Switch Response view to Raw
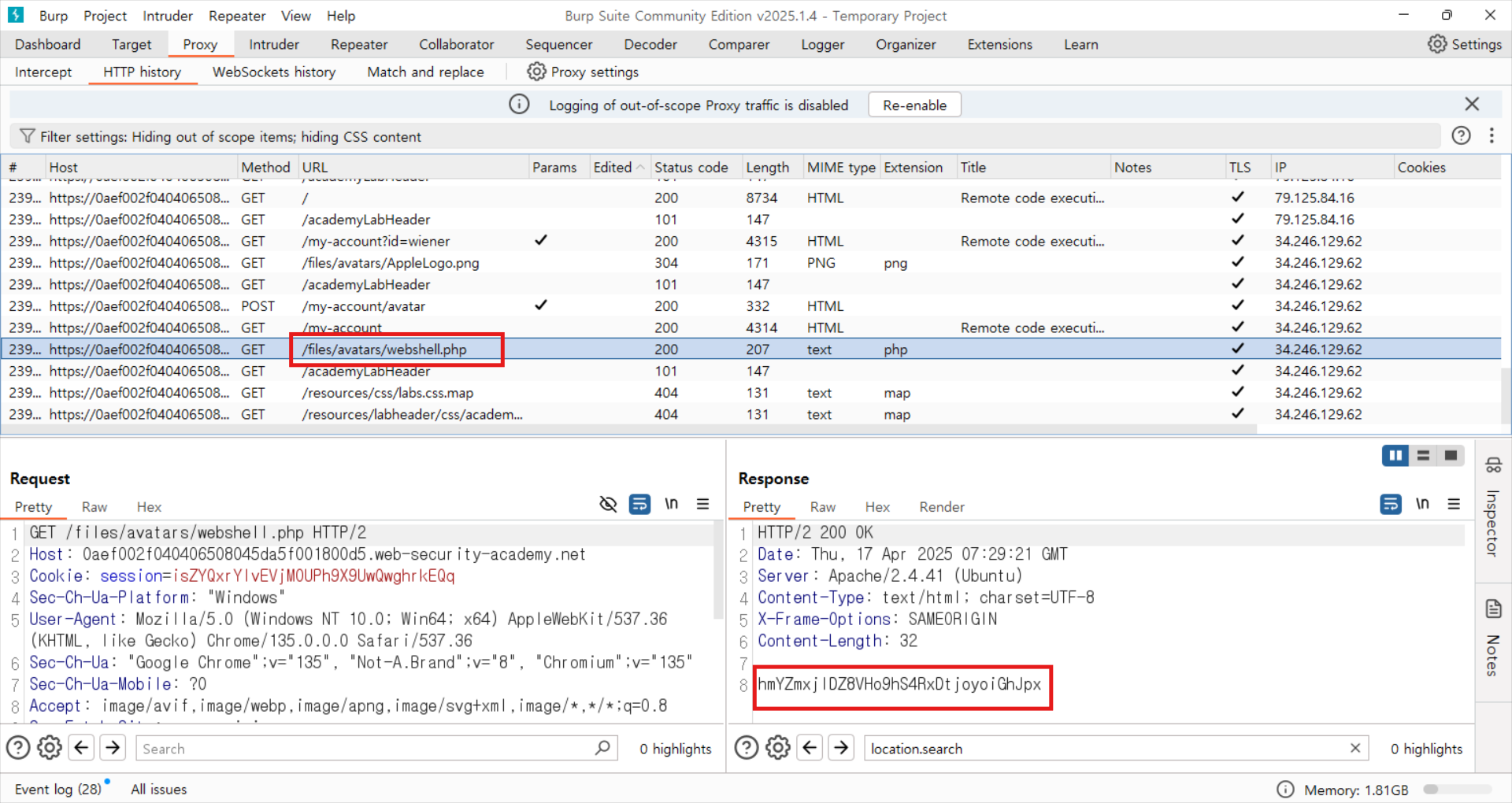Screen dimensions: 1512x803 click(823, 507)
